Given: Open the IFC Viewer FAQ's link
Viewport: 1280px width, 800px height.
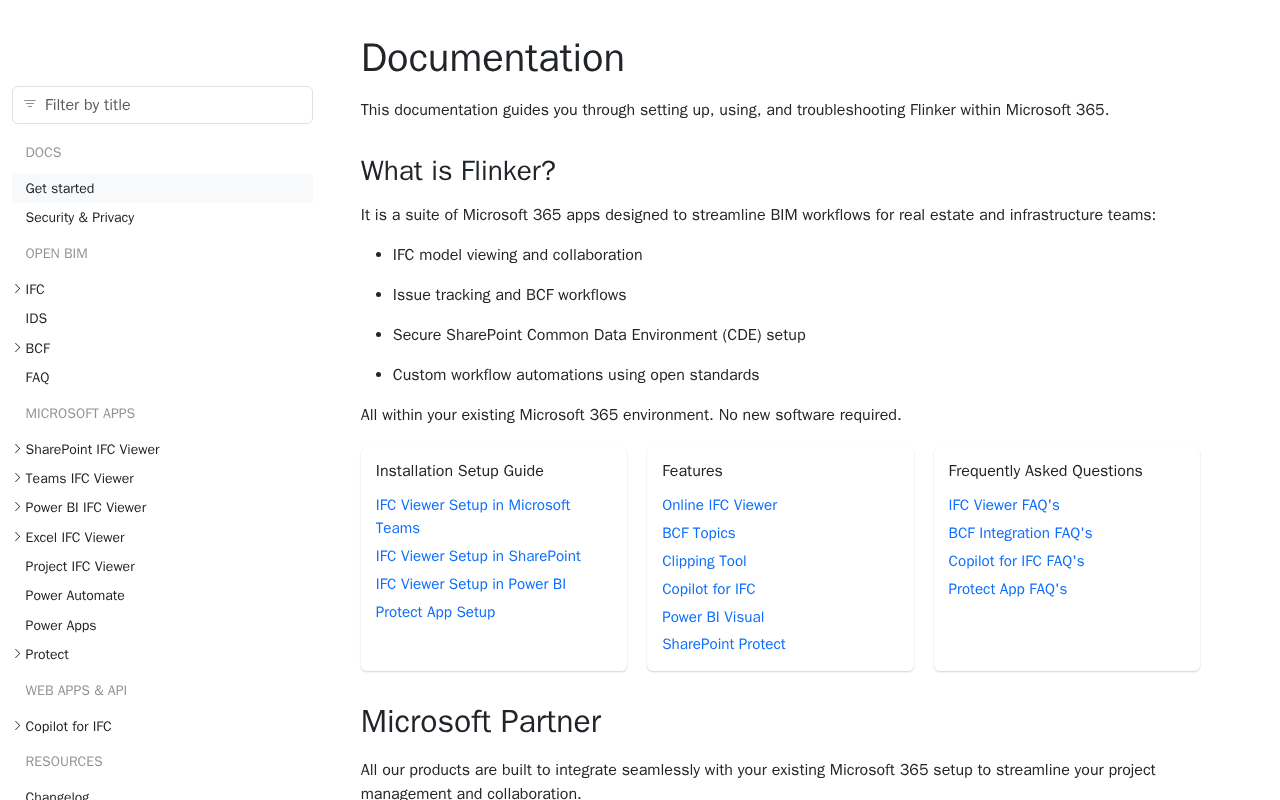Looking at the screenshot, I should [x=1004, y=505].
